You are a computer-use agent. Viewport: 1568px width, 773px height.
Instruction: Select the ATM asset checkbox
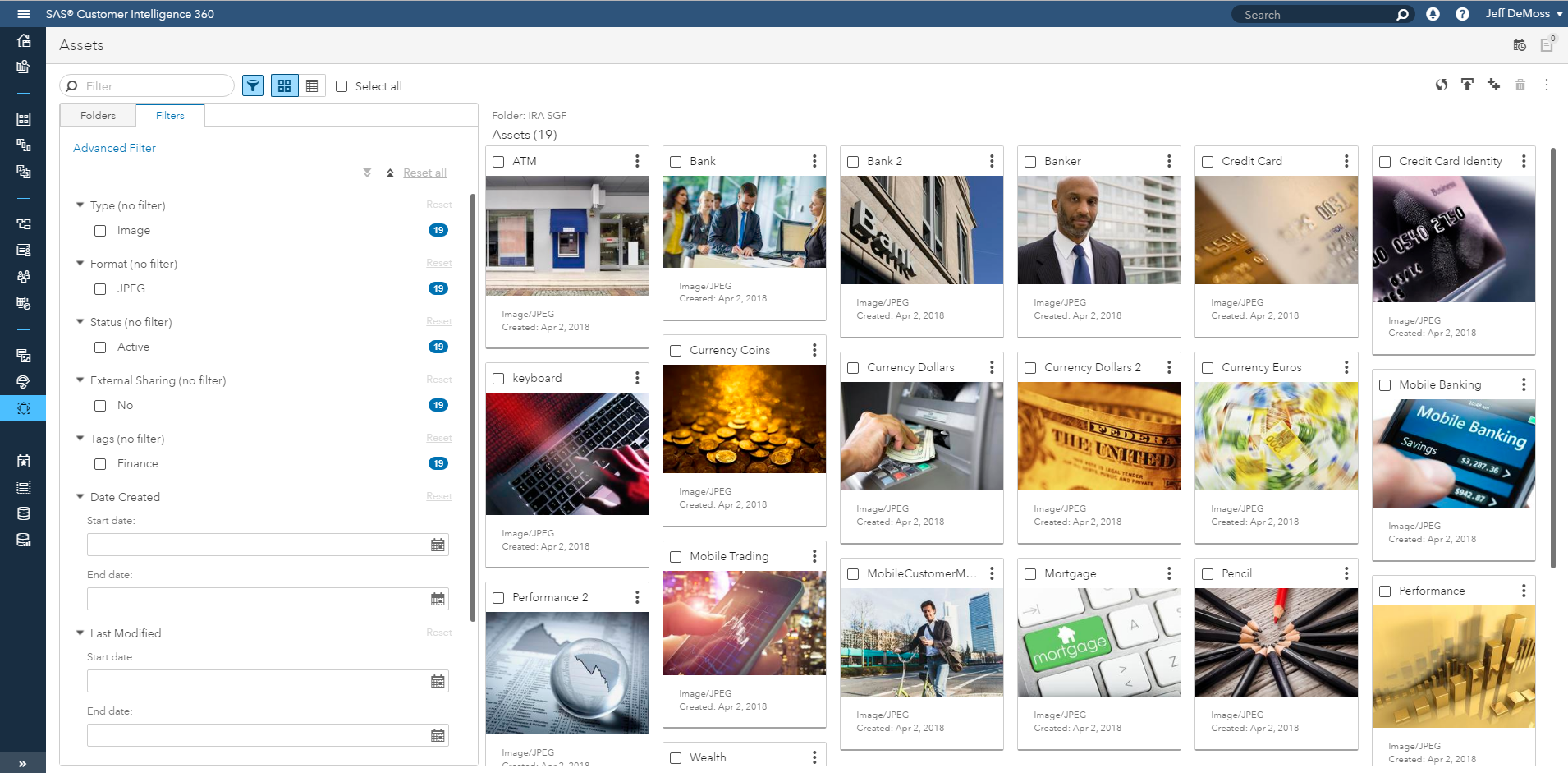[x=498, y=162]
